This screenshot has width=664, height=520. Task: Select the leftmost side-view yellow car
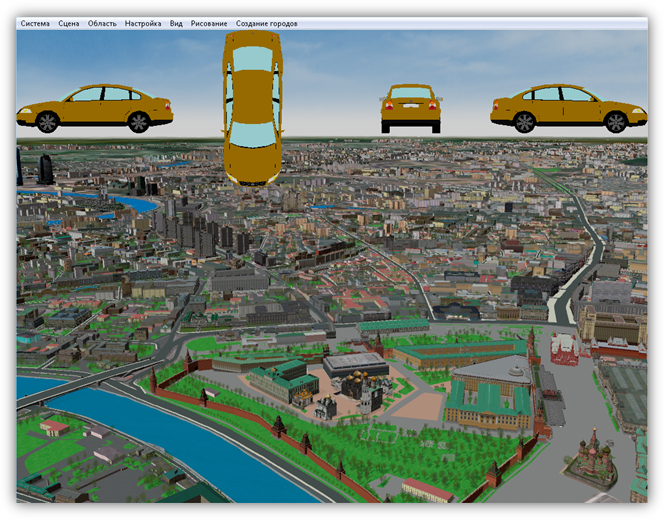95,108
